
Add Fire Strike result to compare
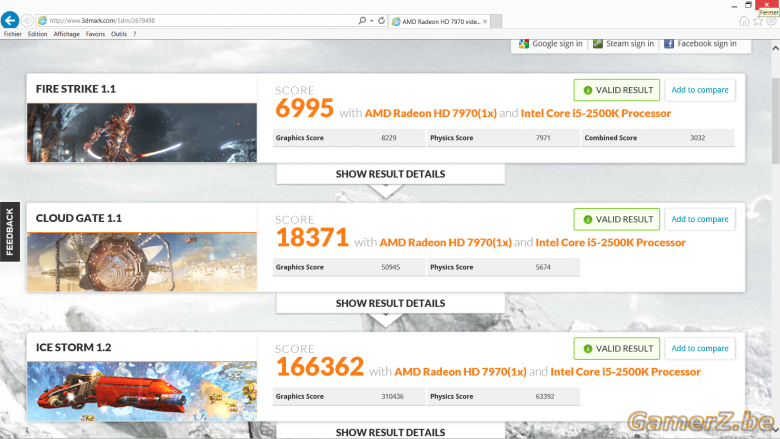point(700,90)
